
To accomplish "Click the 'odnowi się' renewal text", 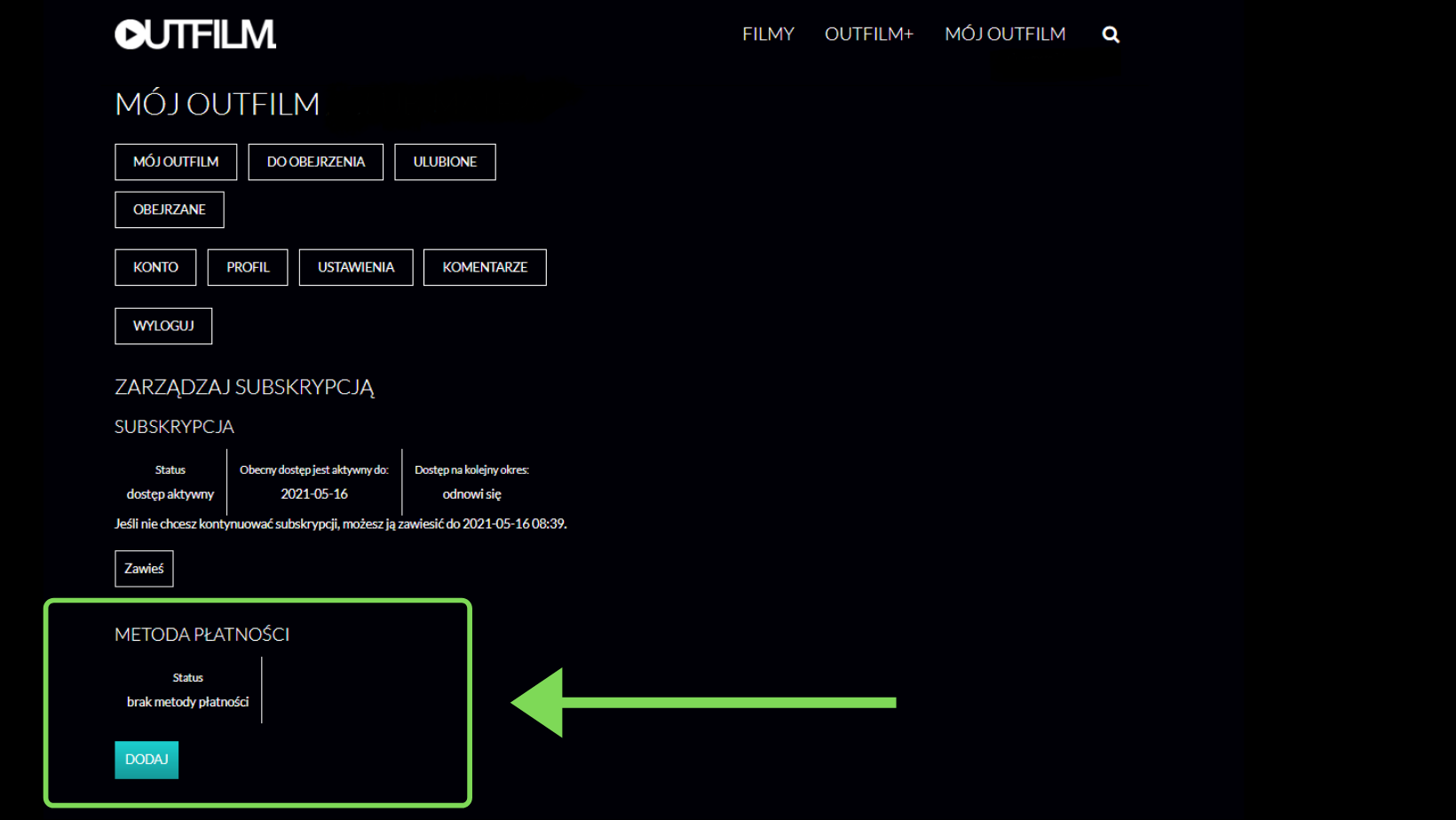I will point(471,494).
